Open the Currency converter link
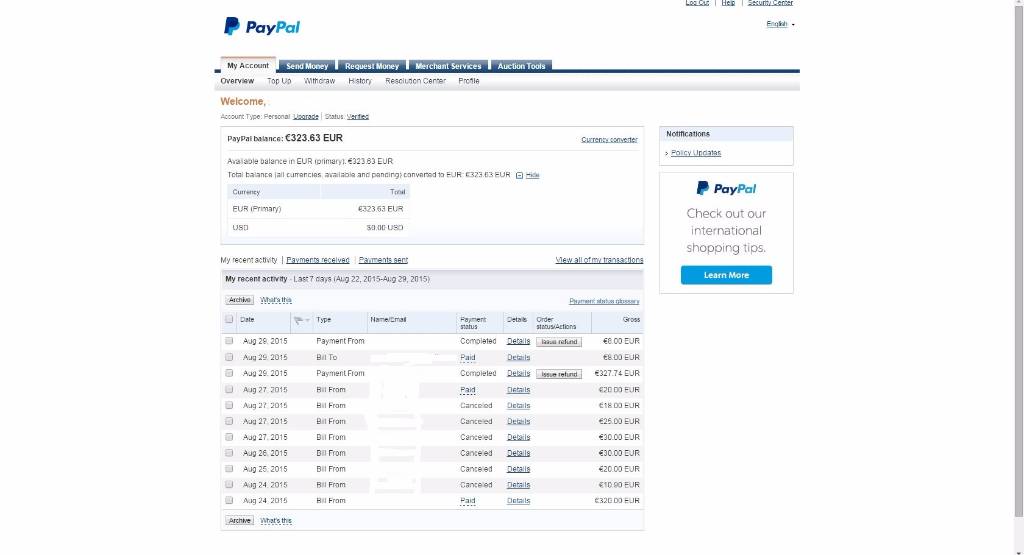1024x555 pixels. [609, 140]
